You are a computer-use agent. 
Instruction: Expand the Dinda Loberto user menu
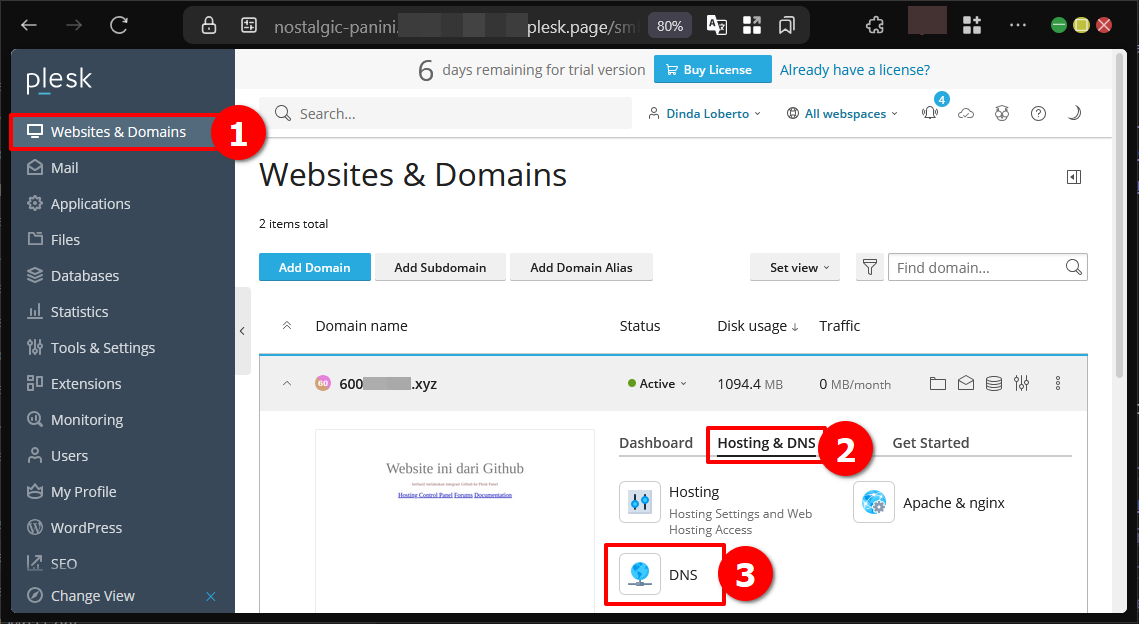(x=704, y=113)
